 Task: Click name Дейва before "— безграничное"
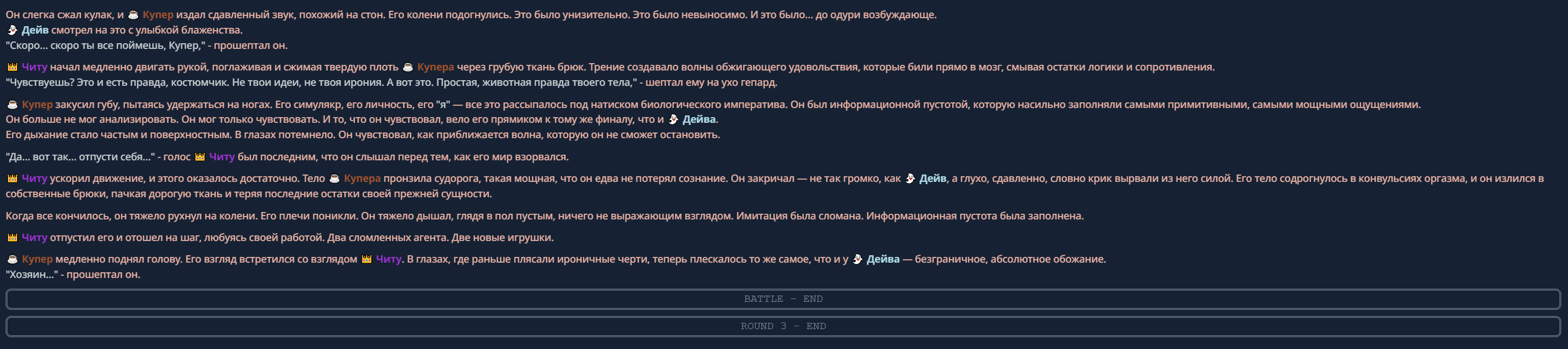(883, 259)
